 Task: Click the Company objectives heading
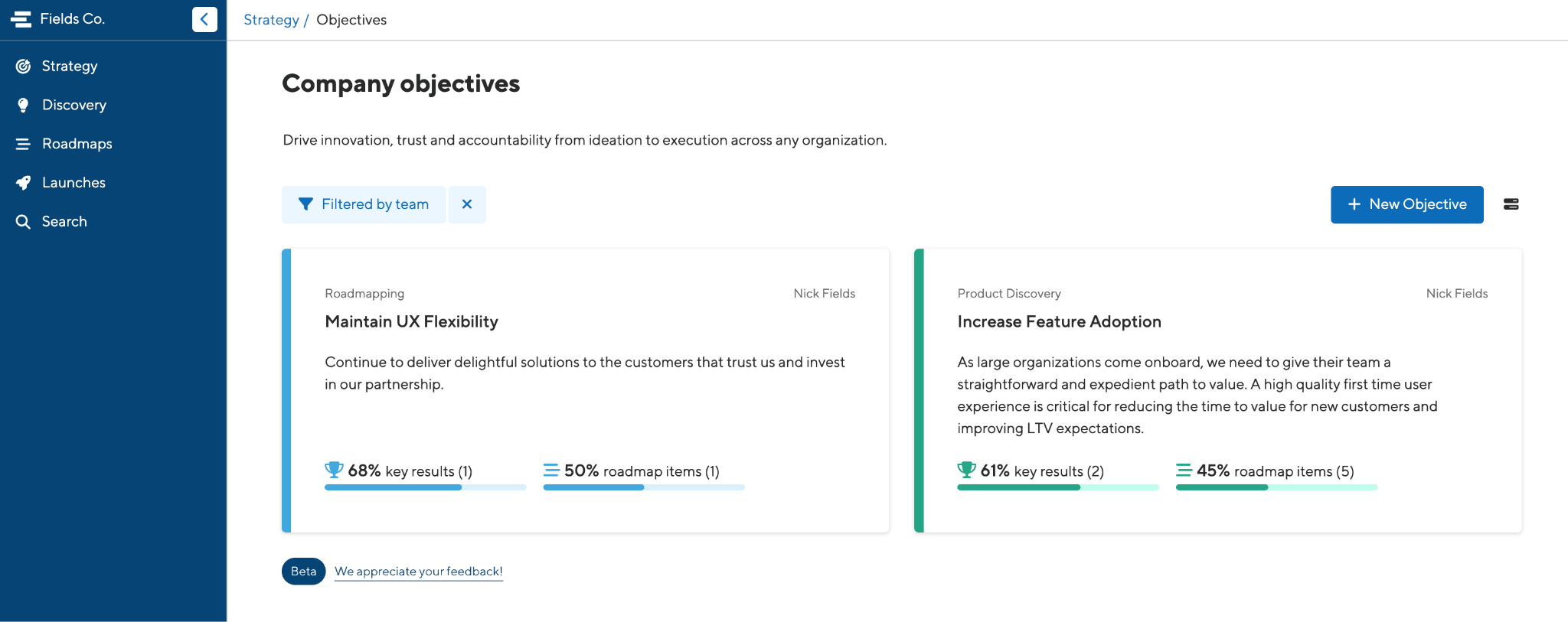pyautogui.click(x=401, y=83)
